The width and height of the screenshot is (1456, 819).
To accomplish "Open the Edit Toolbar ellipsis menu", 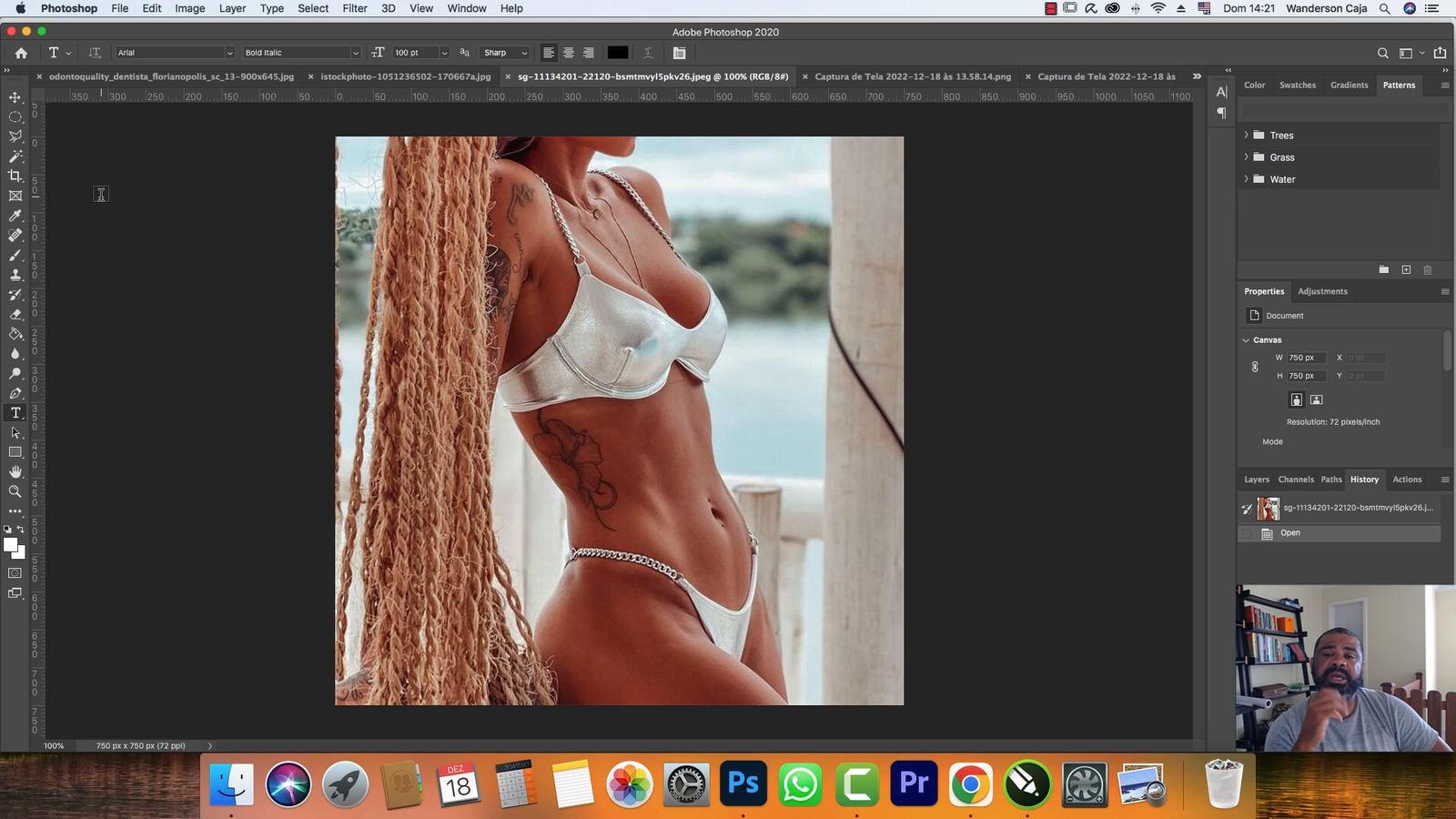I will point(15,511).
